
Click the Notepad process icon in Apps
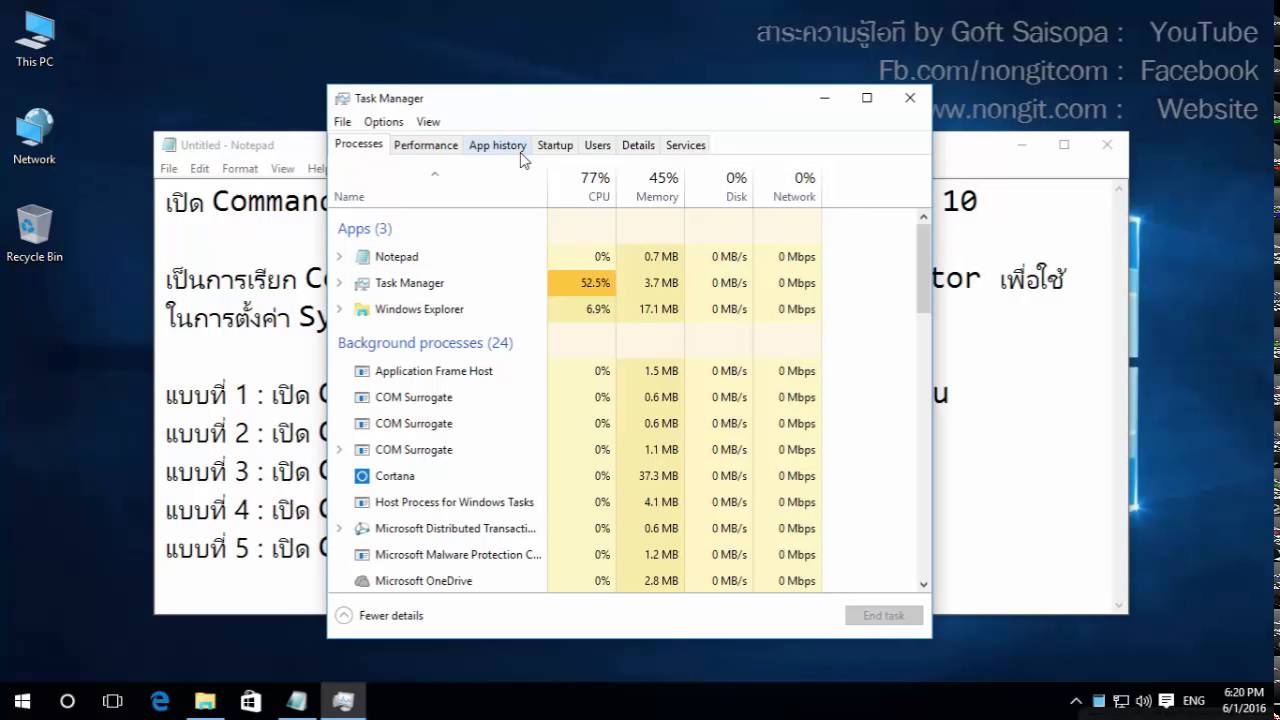(362, 257)
